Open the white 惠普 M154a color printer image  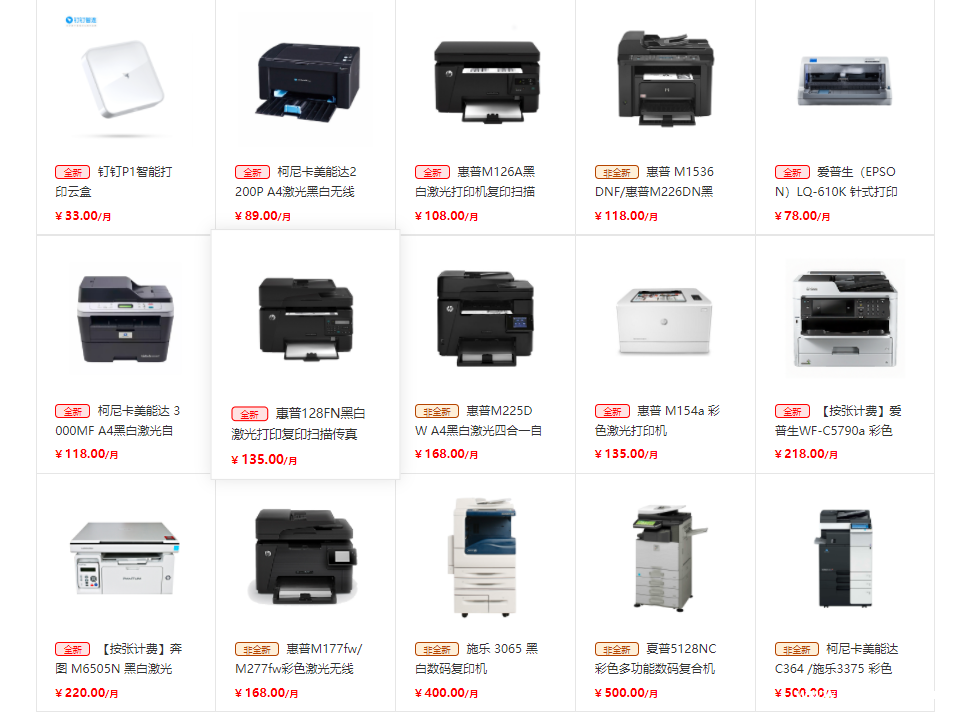point(664,321)
